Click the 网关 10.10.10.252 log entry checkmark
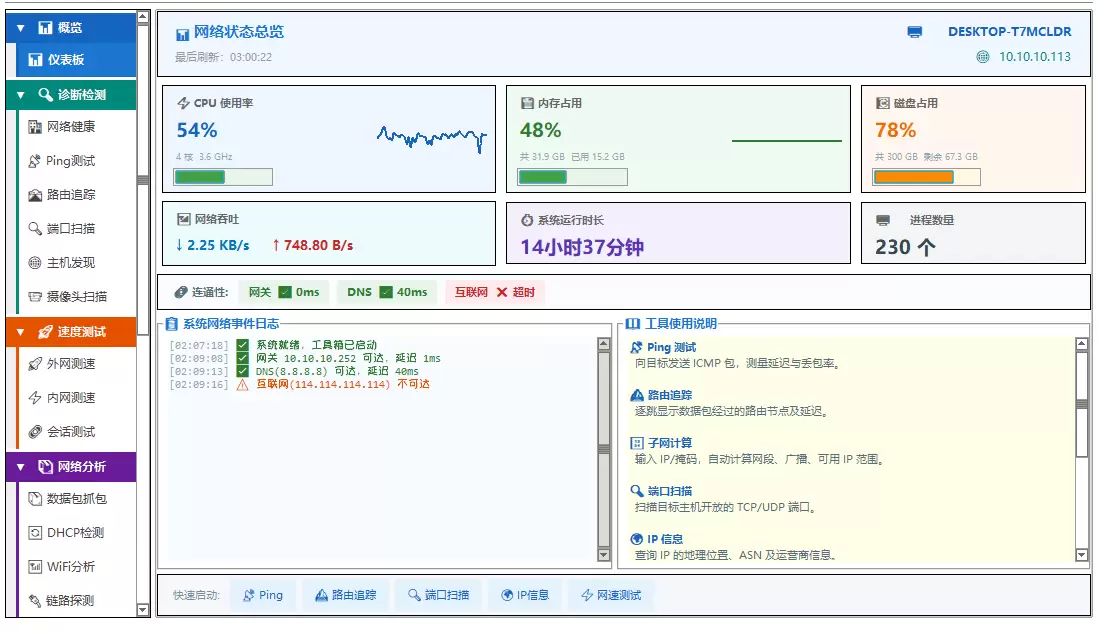Screen dimensions: 1097x632 [x=243, y=358]
